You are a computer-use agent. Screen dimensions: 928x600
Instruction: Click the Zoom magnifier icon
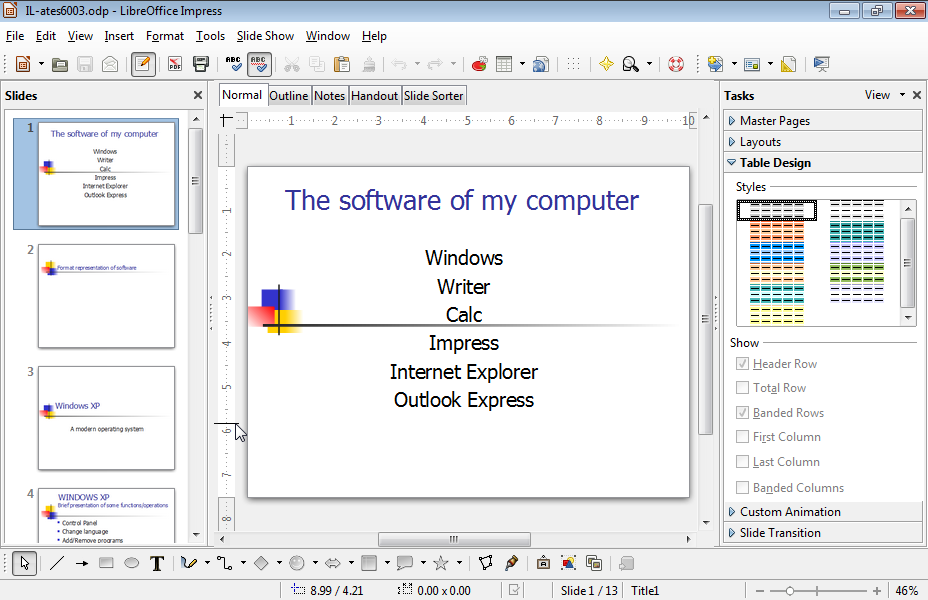point(630,64)
